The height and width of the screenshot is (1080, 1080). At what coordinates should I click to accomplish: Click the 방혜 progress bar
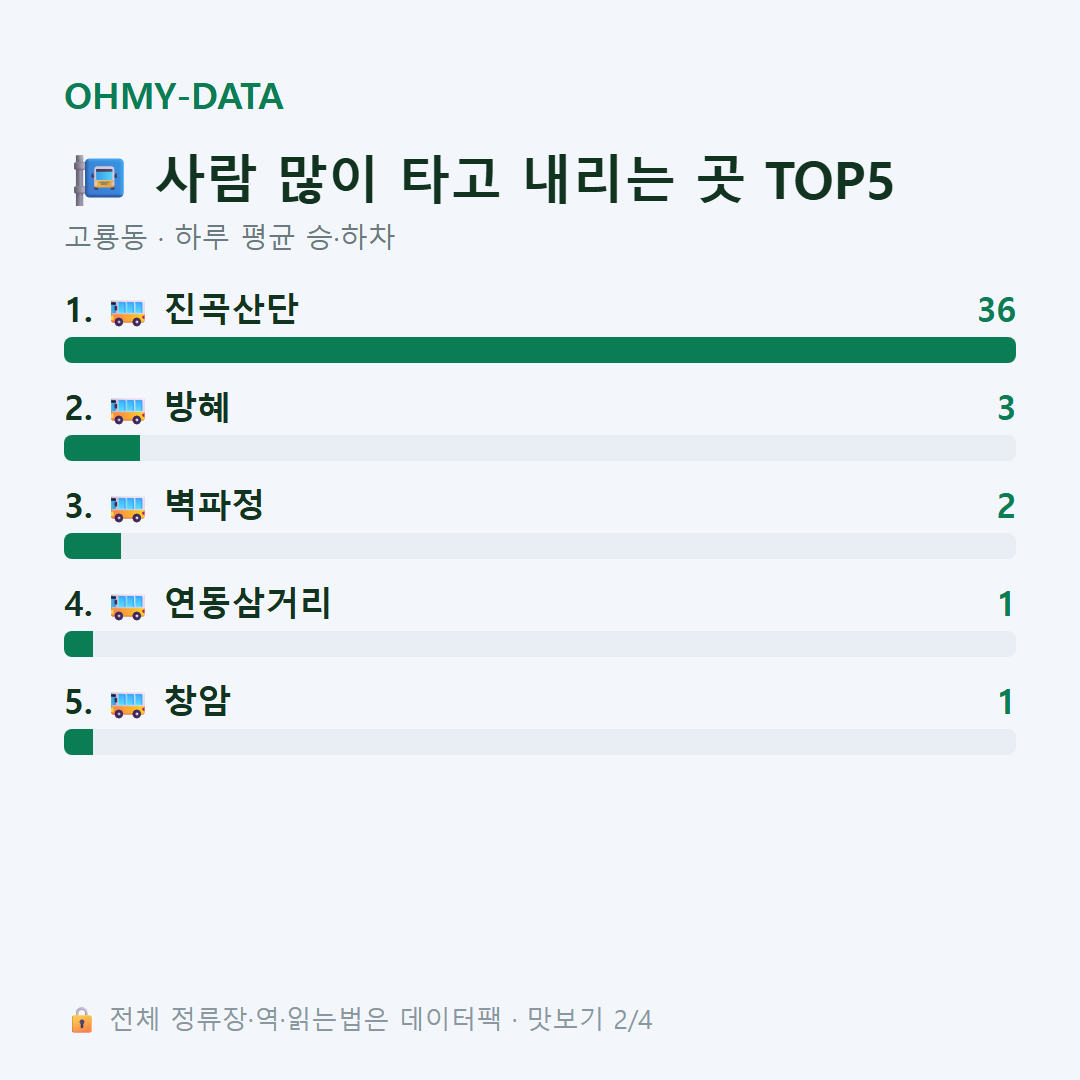[x=540, y=448]
